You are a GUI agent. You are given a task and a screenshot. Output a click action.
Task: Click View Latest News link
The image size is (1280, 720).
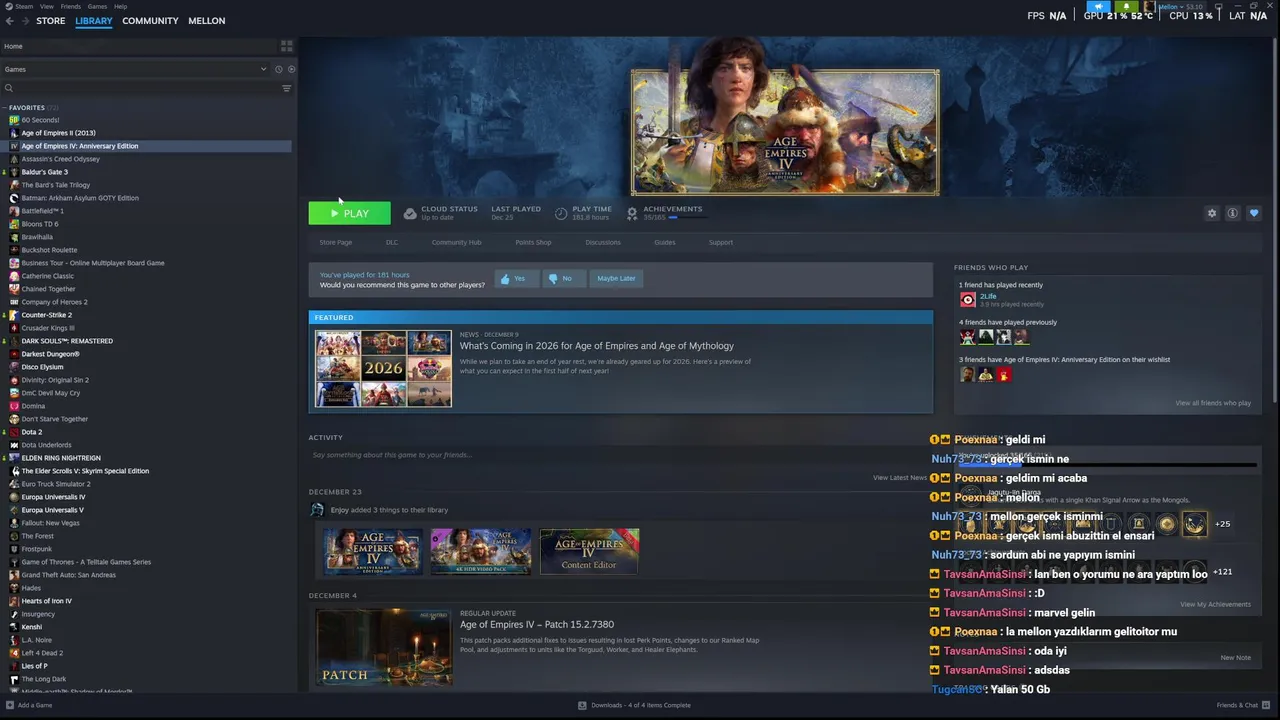[900, 478]
